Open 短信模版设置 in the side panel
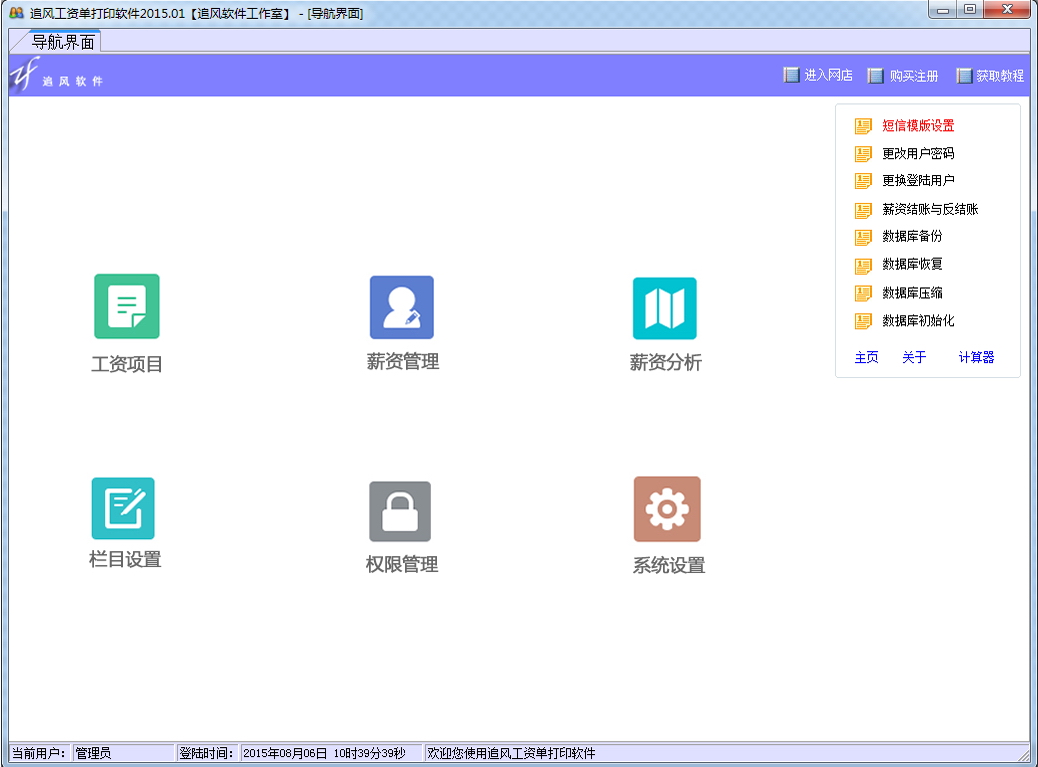 click(917, 126)
